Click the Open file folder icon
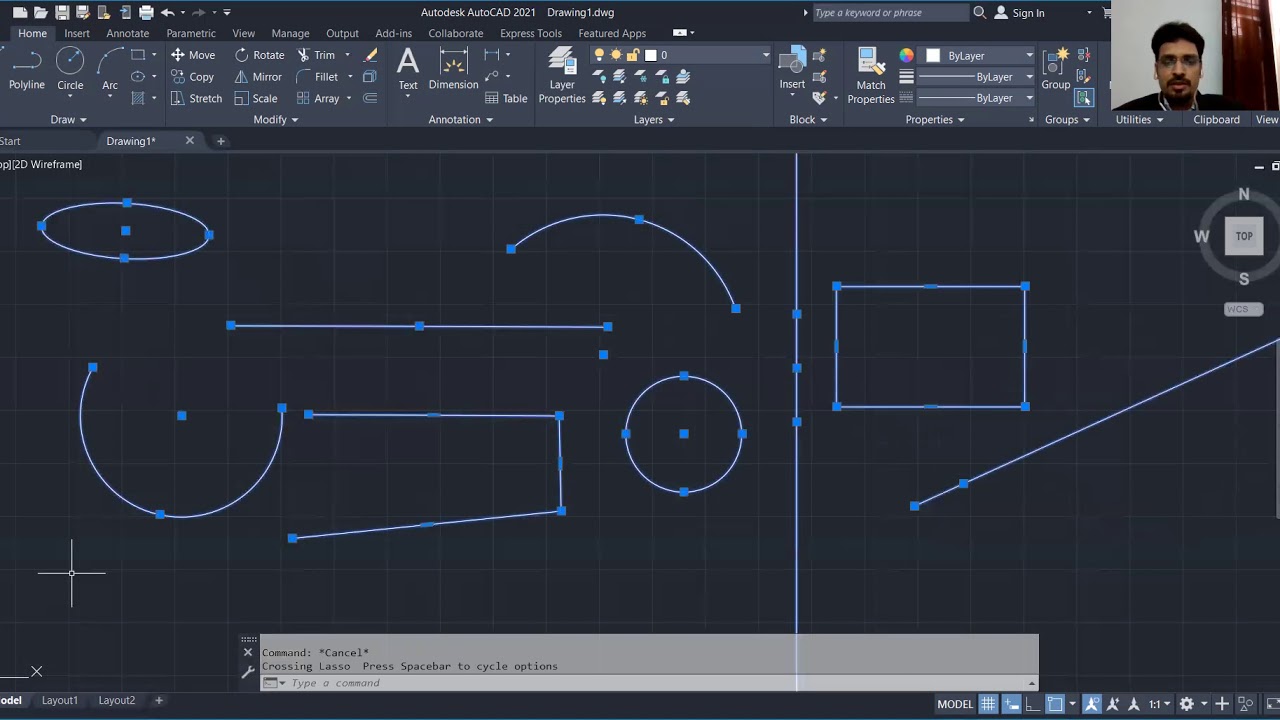 41,12
